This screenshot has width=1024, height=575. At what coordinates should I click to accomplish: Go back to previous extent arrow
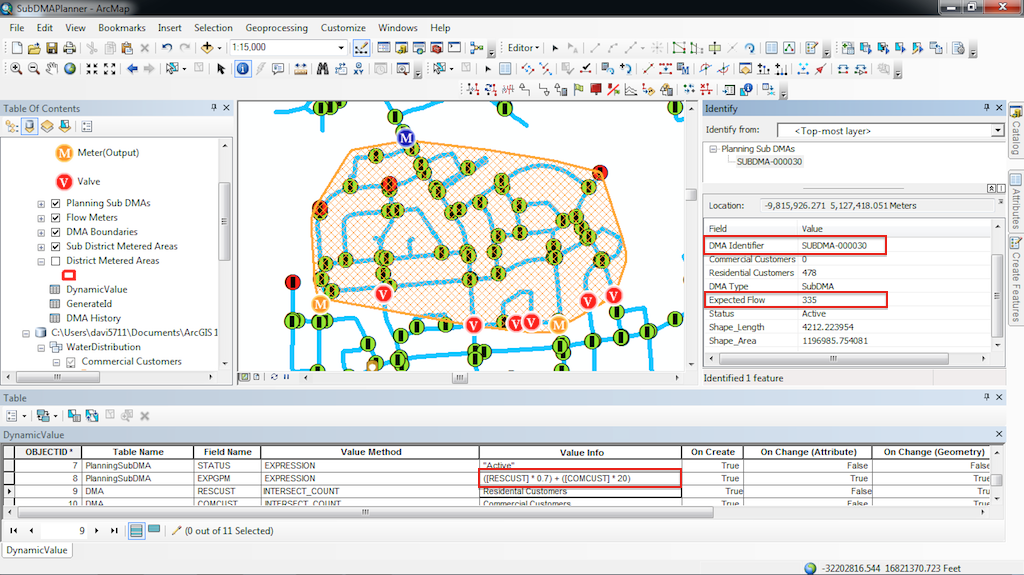[x=131, y=68]
